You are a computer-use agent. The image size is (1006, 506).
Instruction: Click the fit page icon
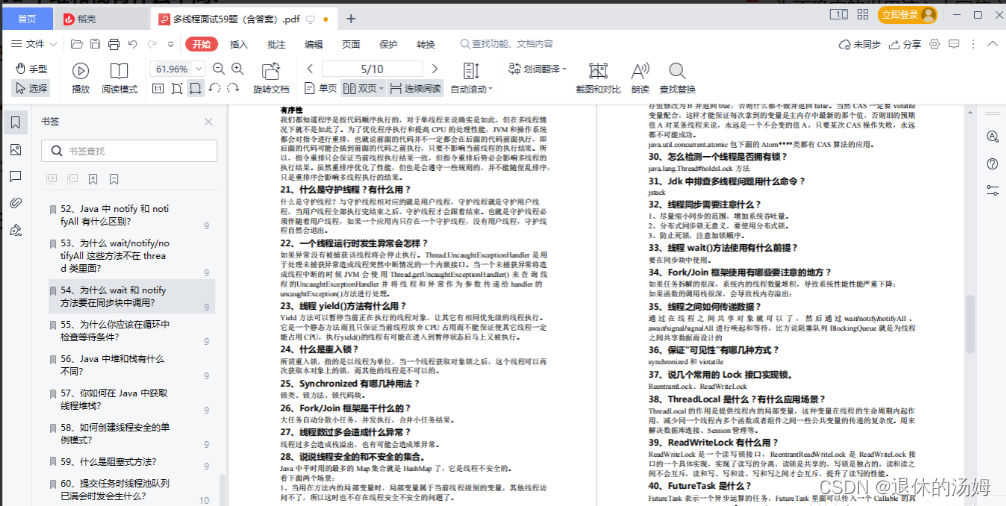177,89
